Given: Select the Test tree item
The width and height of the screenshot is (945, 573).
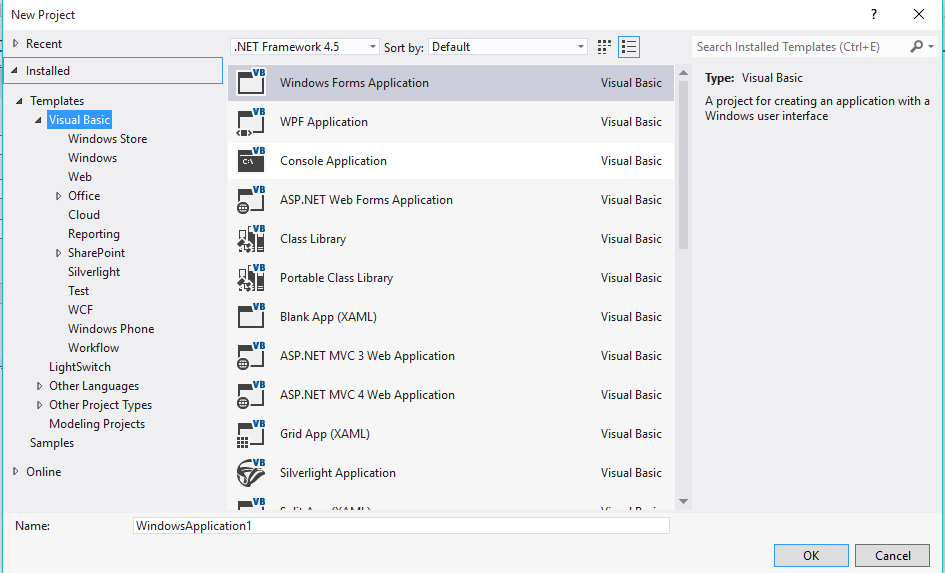Looking at the screenshot, I should 78,290.
